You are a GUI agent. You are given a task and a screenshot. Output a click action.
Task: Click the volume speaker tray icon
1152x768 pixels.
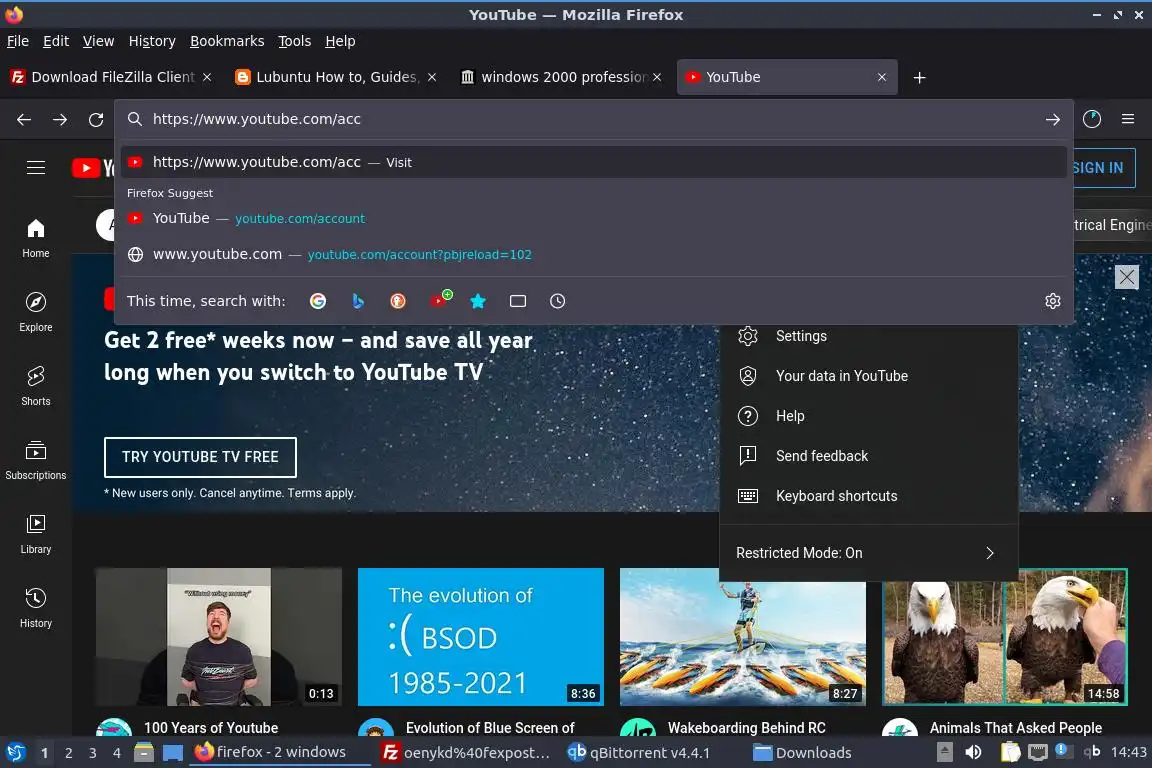coord(973,752)
